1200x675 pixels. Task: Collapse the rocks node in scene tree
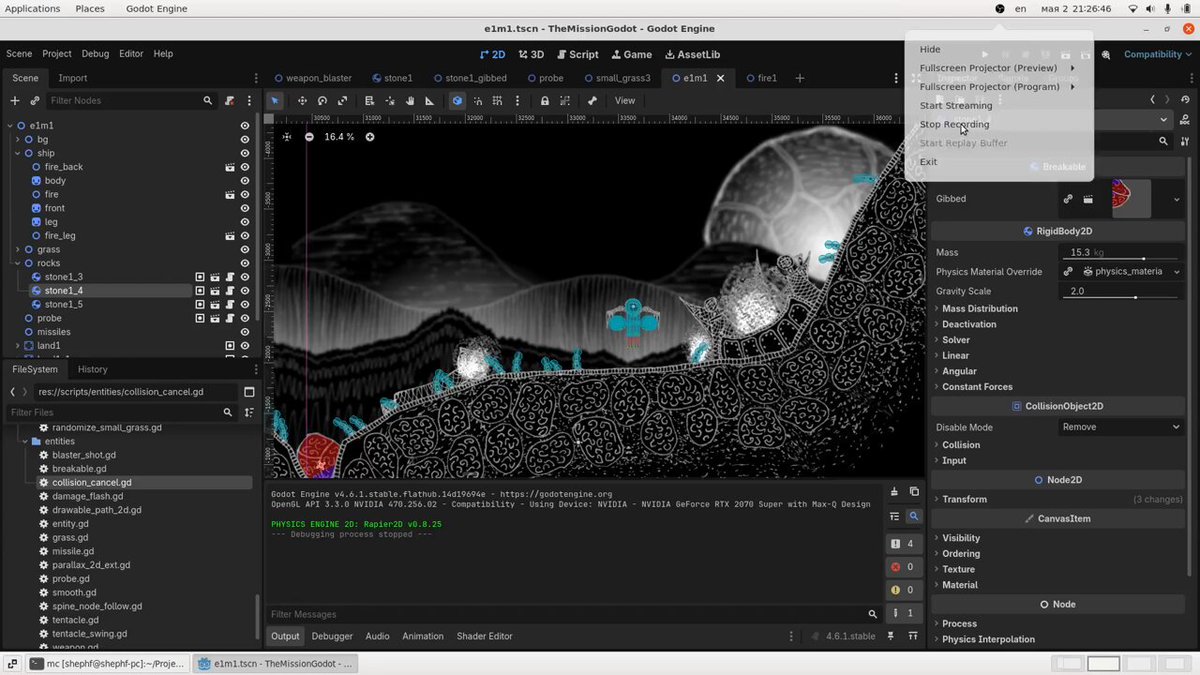(x=18, y=263)
